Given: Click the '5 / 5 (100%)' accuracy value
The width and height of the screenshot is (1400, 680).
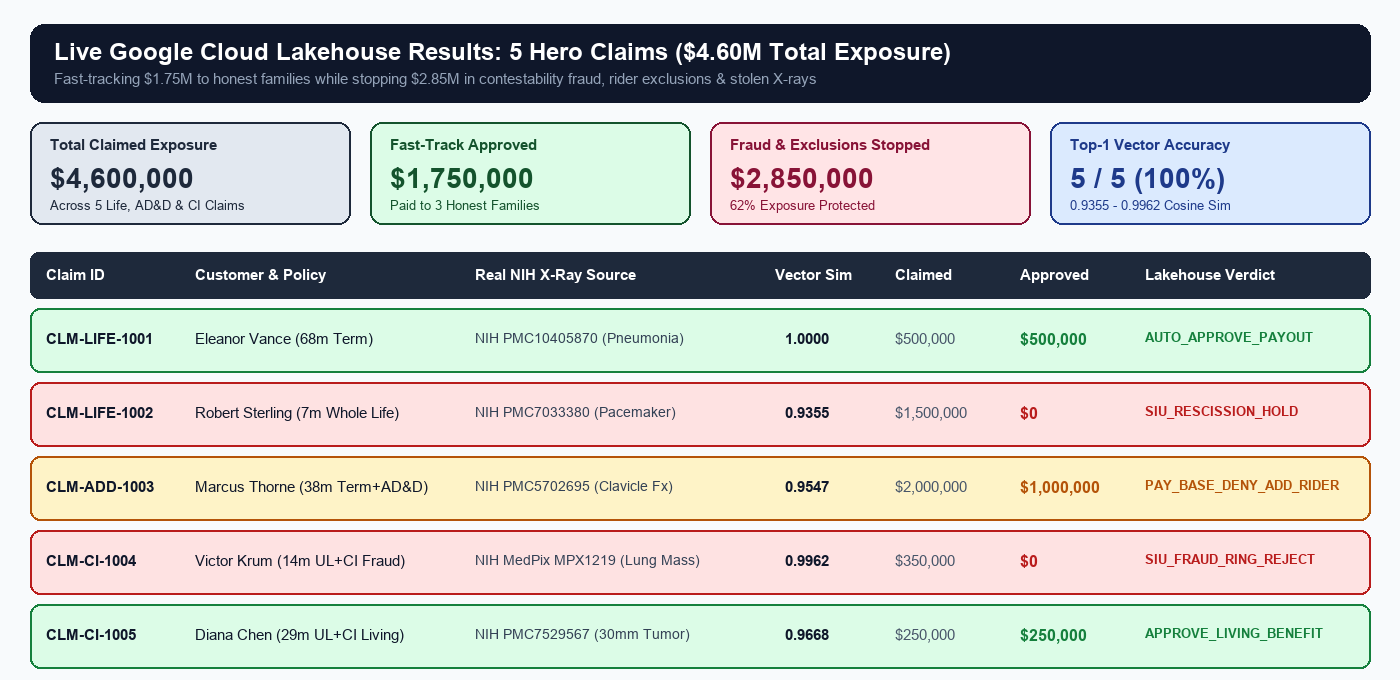Looking at the screenshot, I should tap(1147, 178).
